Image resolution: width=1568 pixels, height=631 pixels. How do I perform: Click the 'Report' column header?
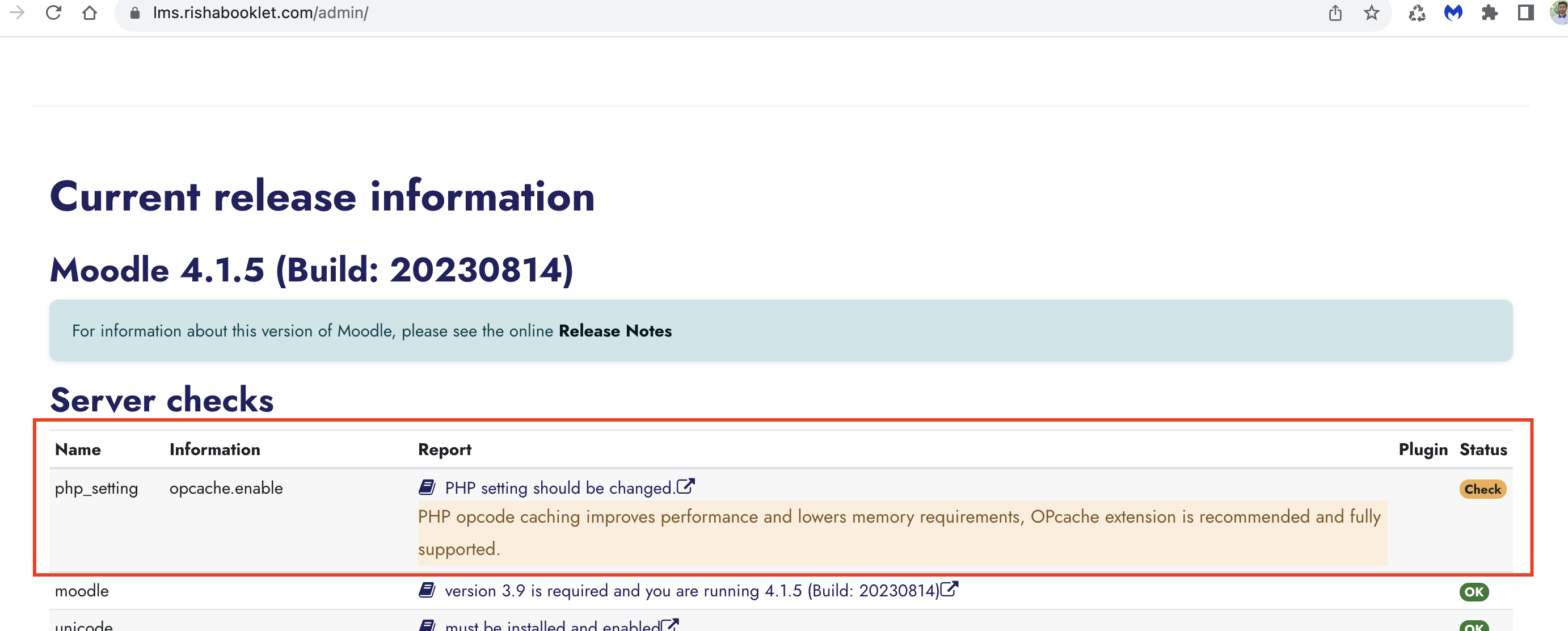coord(444,449)
